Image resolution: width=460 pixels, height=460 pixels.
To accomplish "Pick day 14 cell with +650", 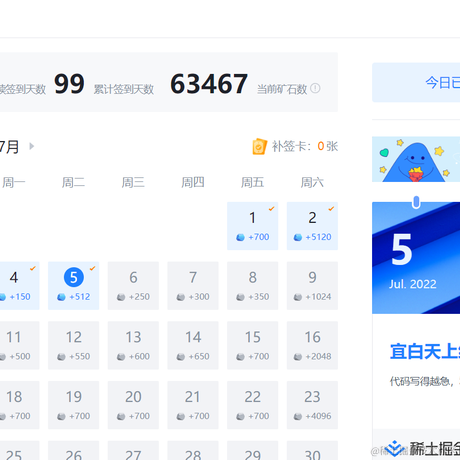I will tap(193, 345).
